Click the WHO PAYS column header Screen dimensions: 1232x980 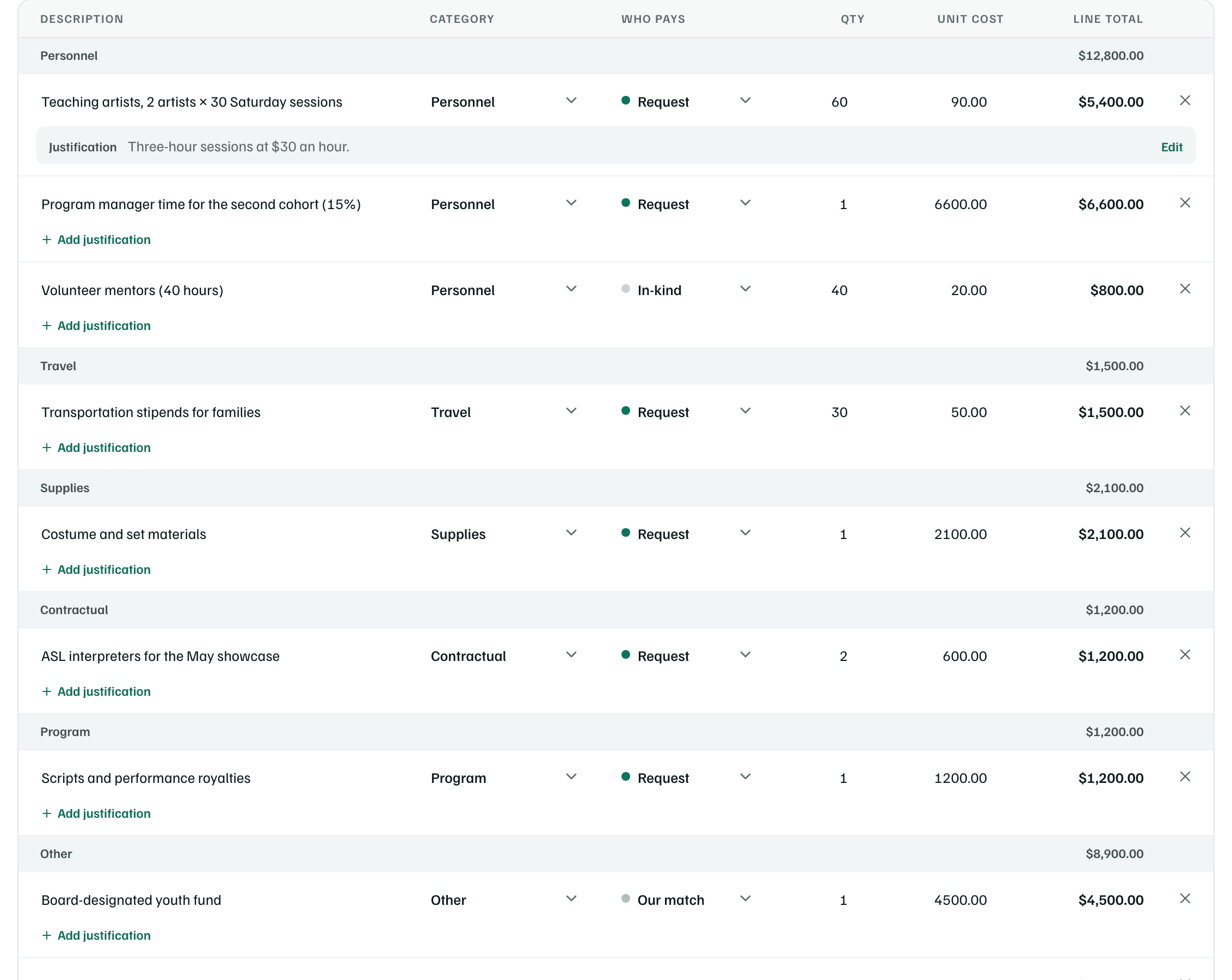point(653,19)
